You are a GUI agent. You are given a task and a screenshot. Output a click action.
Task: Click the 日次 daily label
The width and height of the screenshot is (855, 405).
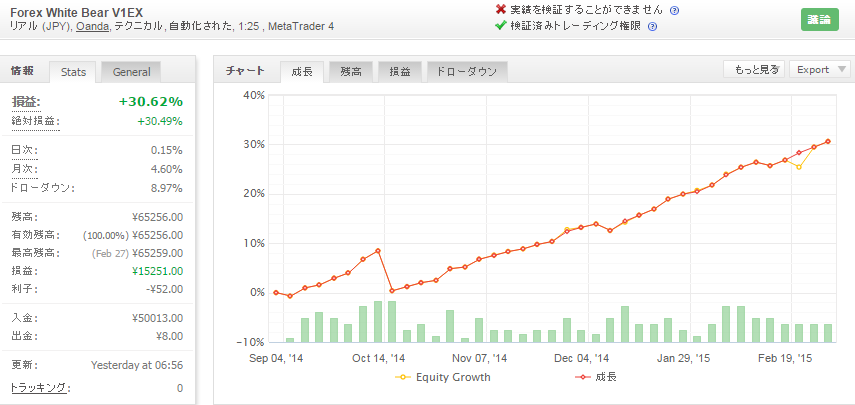(x=25, y=150)
